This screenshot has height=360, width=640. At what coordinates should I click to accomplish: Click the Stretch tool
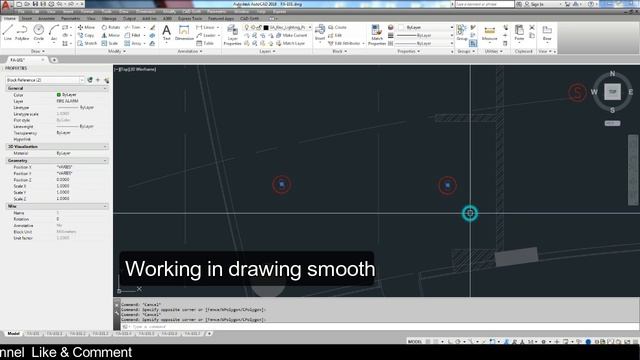point(87,43)
